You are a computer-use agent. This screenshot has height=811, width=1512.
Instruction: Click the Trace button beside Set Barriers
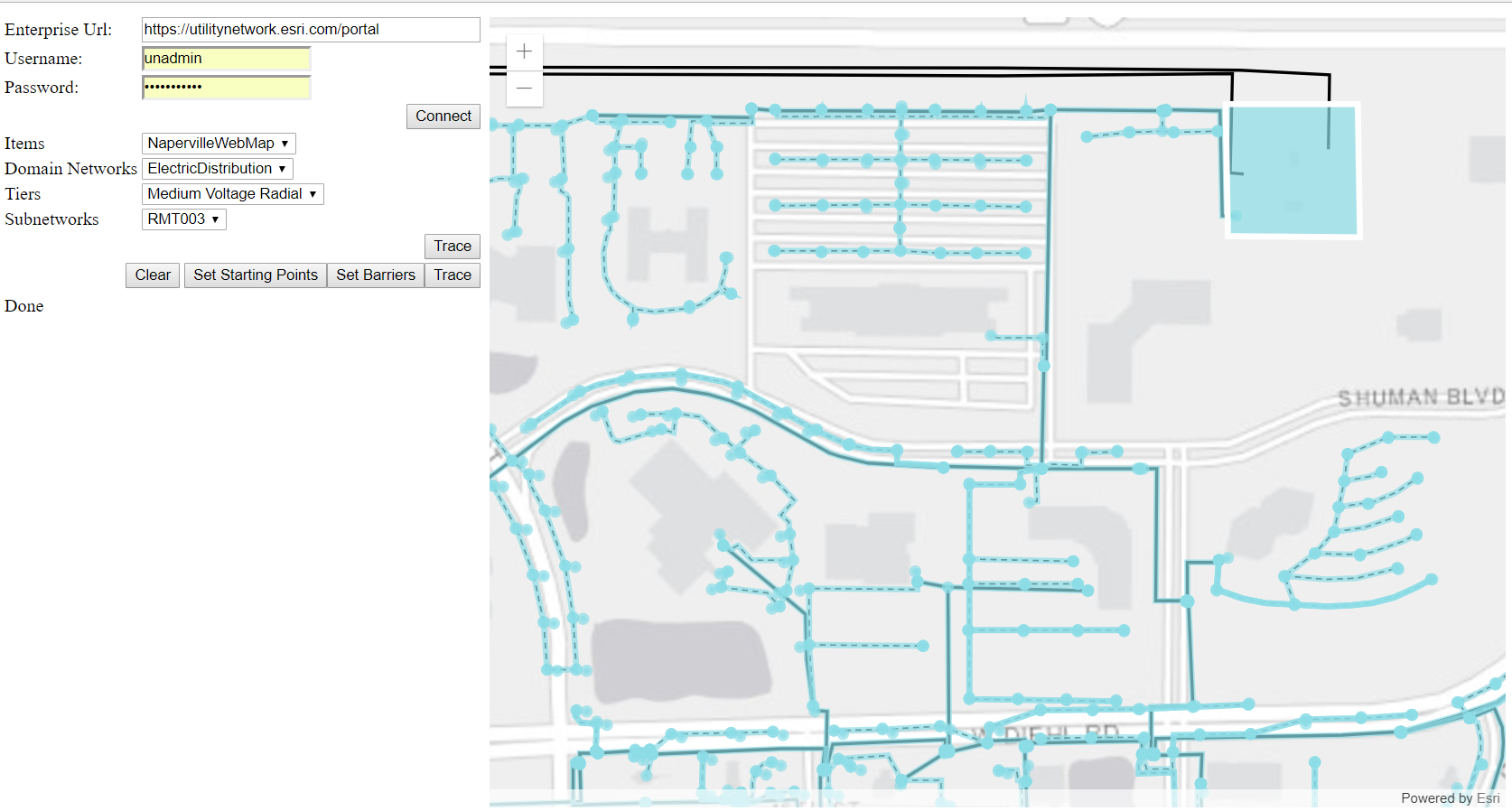pyautogui.click(x=452, y=275)
